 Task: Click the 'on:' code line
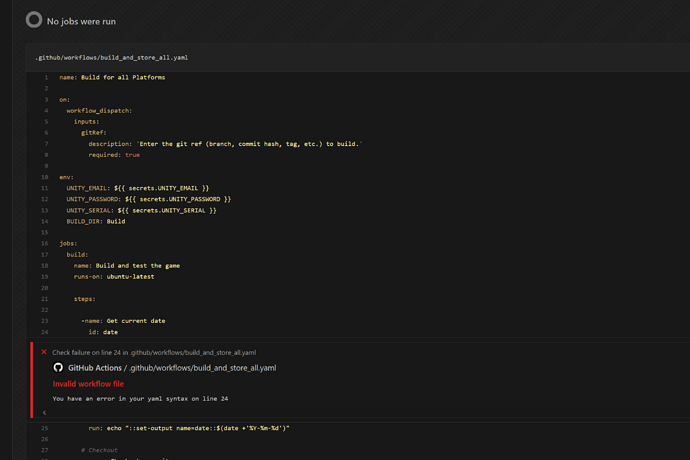click(64, 100)
